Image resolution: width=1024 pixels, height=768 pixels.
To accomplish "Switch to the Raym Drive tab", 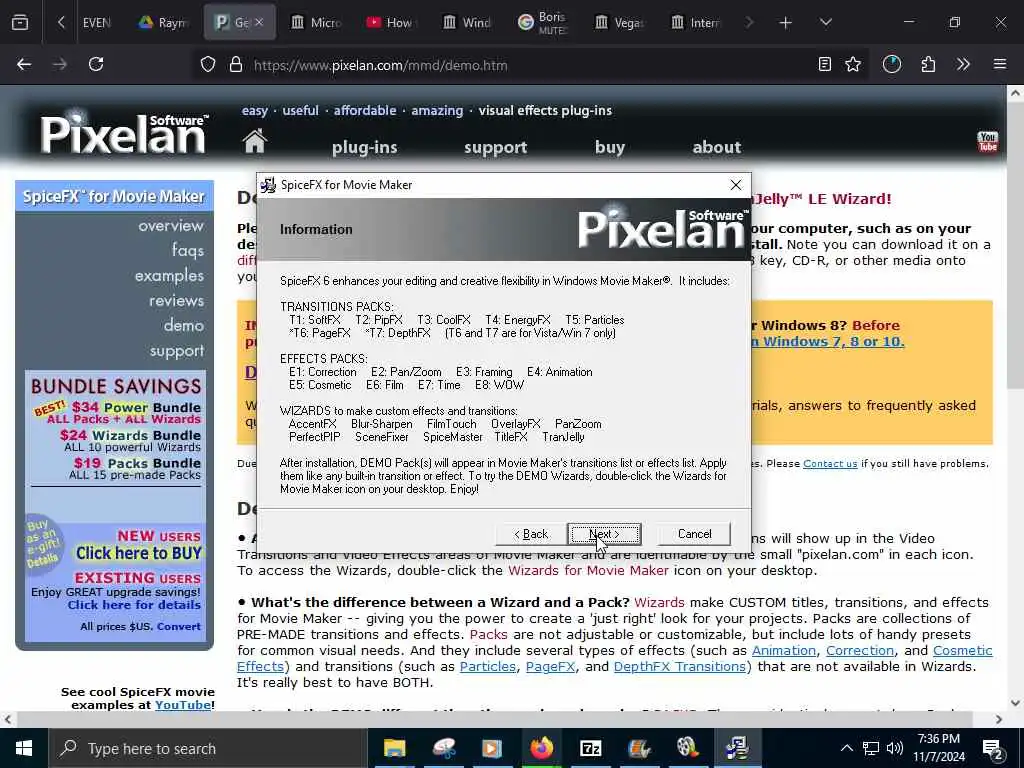I will (163, 23).
